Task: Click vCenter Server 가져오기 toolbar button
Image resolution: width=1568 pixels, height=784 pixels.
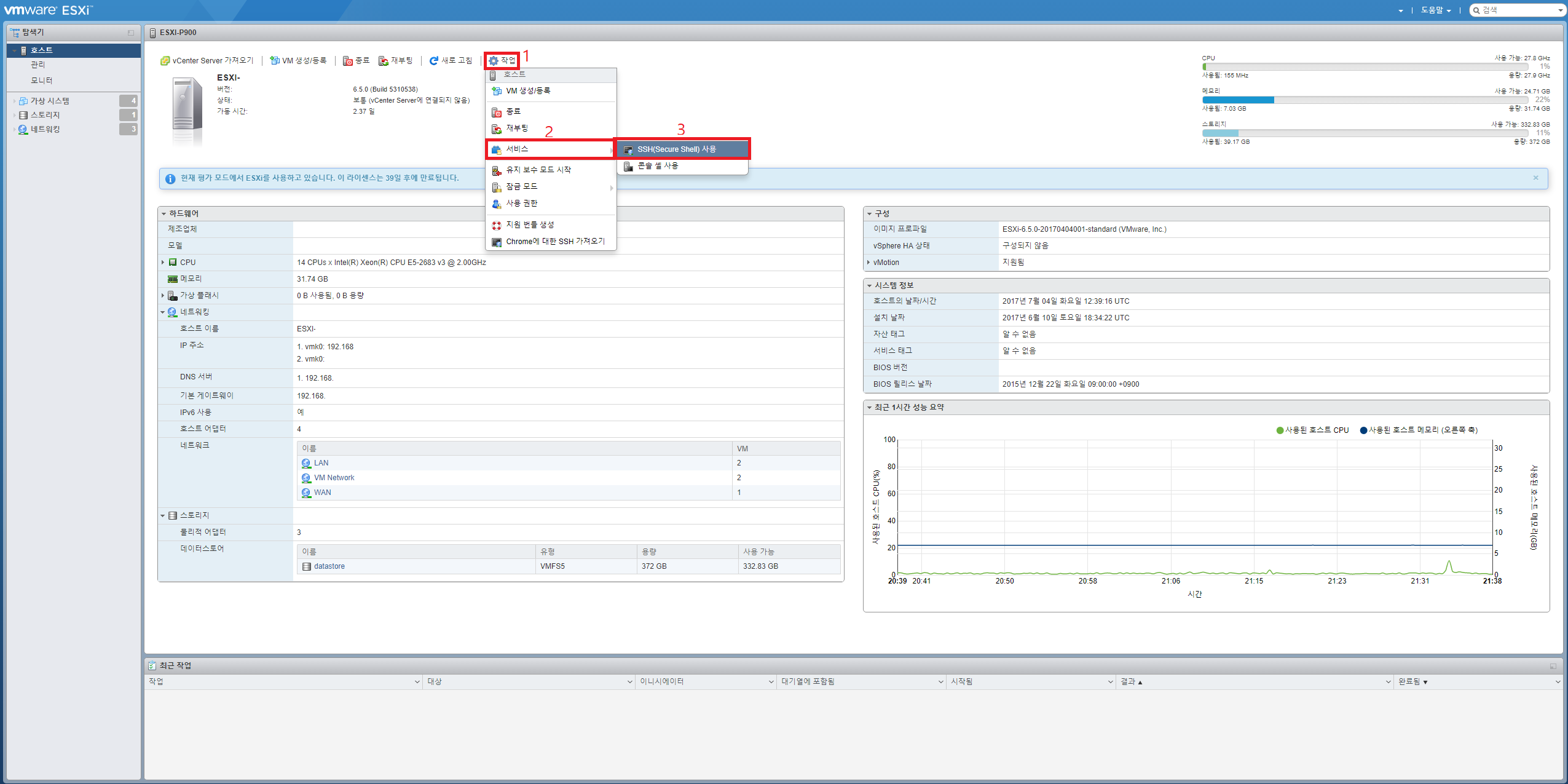Action: (x=207, y=60)
